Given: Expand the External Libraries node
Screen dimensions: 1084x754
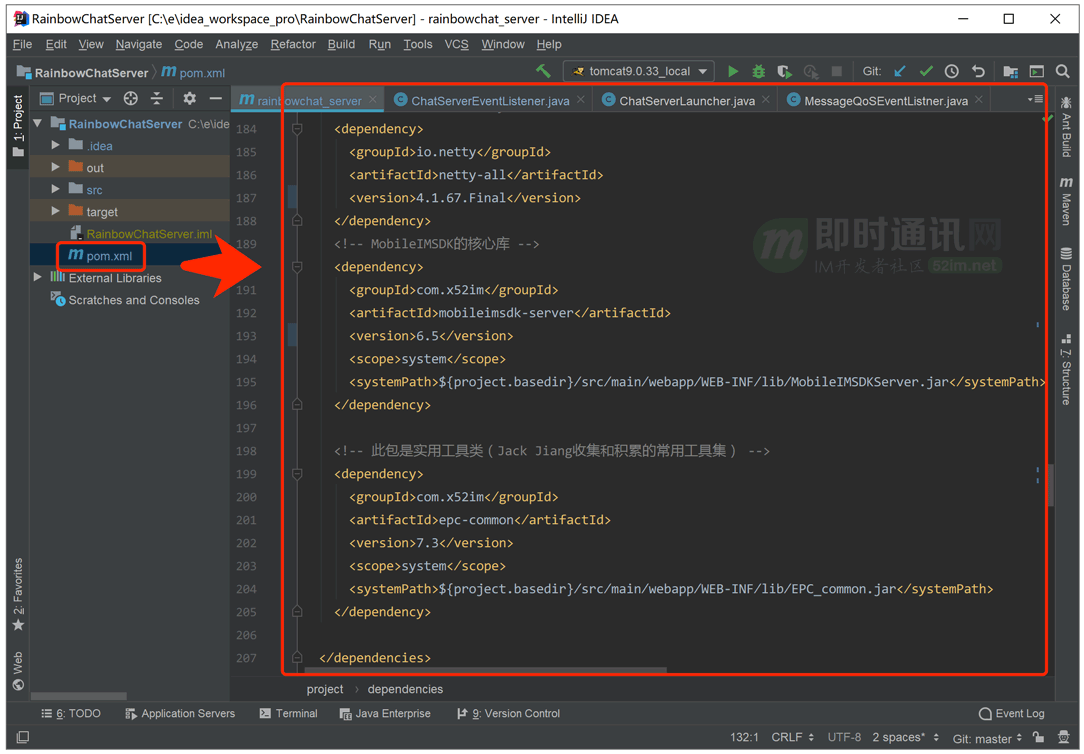Looking at the screenshot, I should [x=38, y=277].
